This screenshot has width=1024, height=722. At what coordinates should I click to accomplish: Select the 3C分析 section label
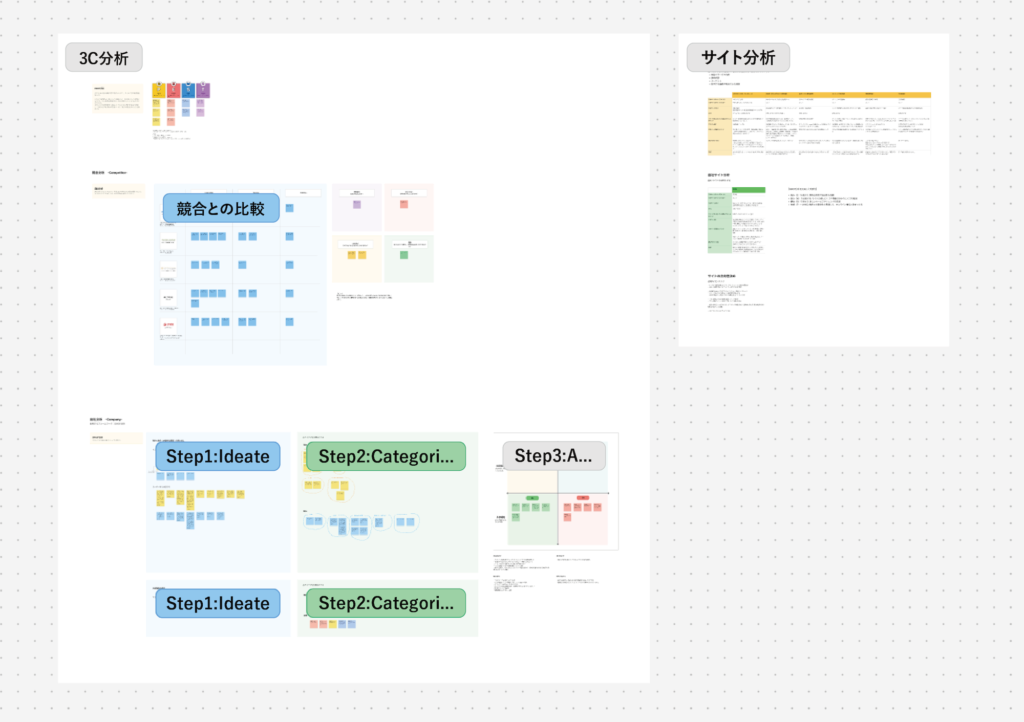point(104,58)
